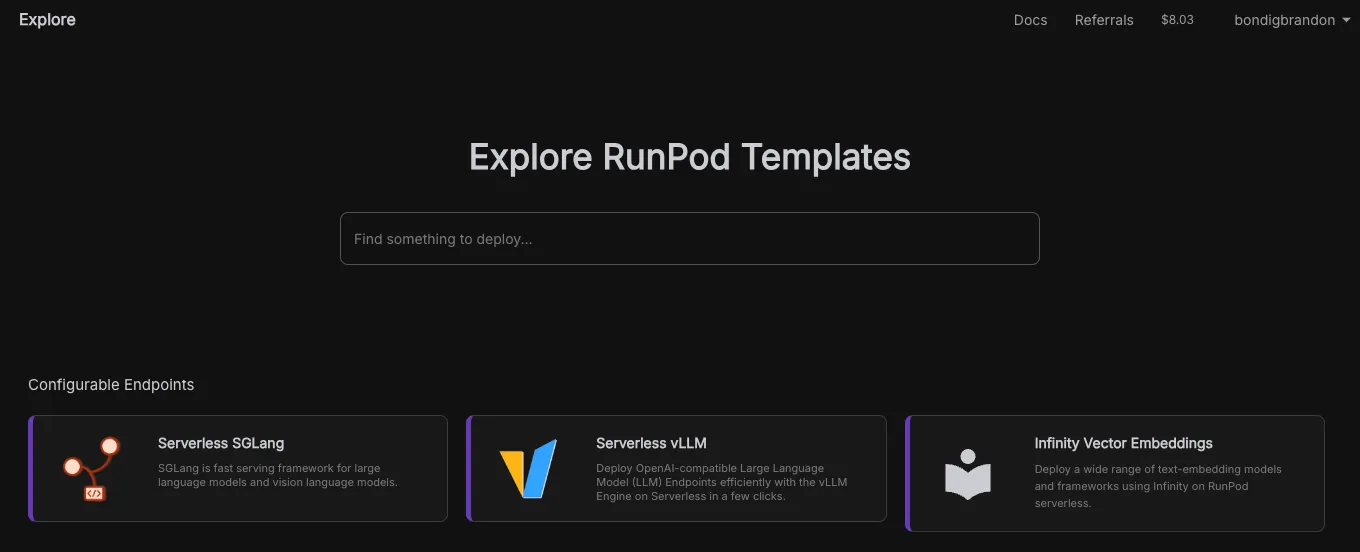
Task: Click the 'Configurable Endpoints' section heading
Action: (x=111, y=385)
